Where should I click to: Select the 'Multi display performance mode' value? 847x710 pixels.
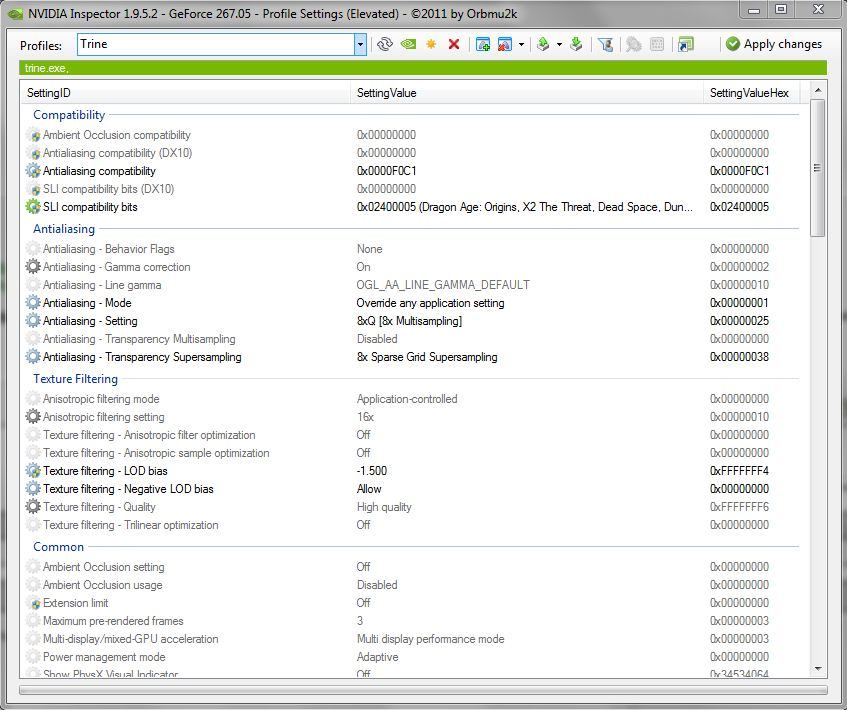pos(430,639)
